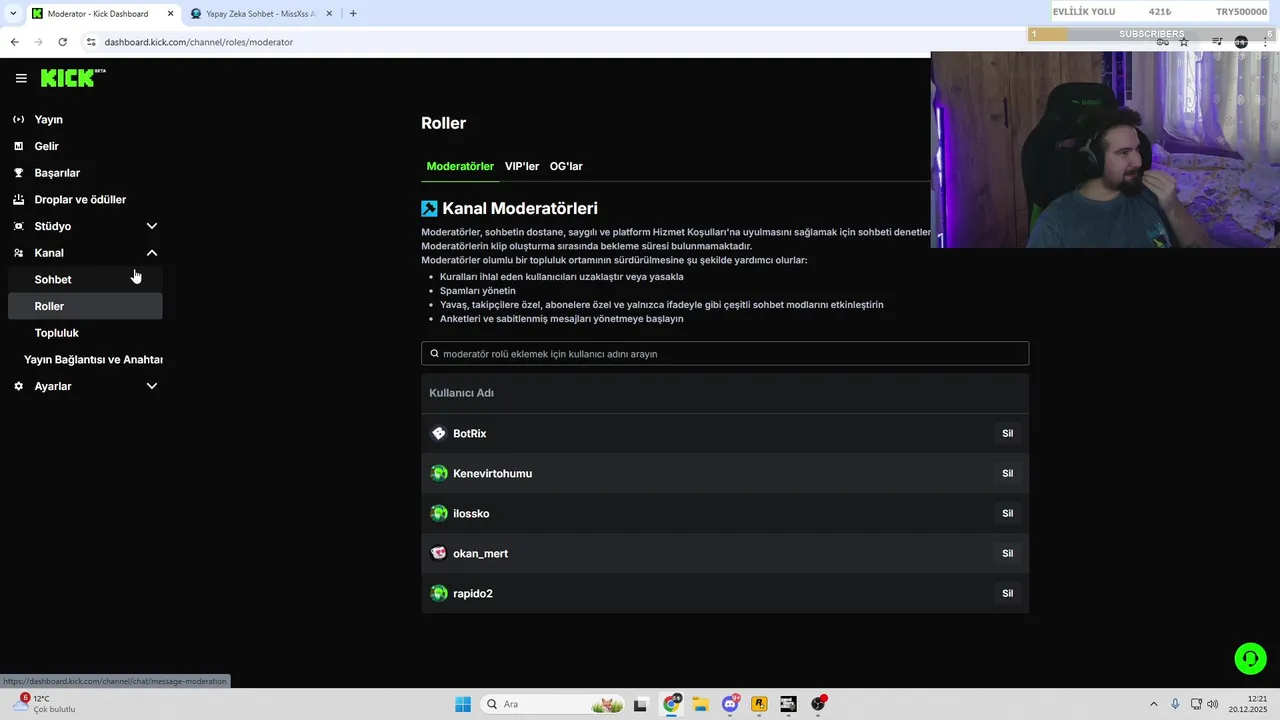Reload the page with the refresh icon
Screen dimensions: 1280x720
62,42
